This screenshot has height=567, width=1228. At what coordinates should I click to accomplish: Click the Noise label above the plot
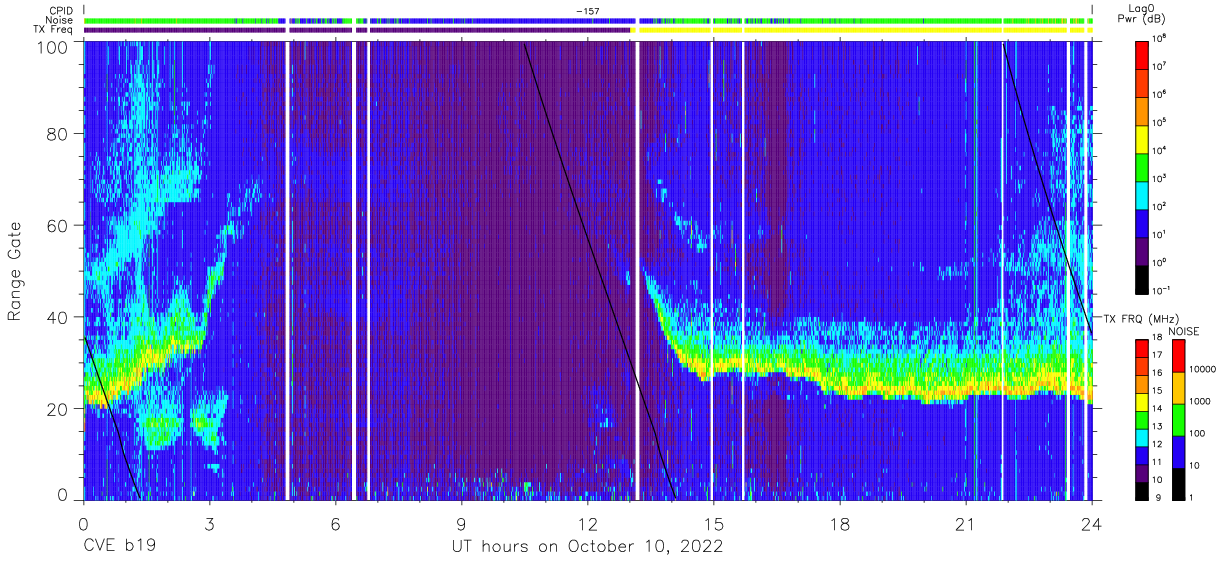pyautogui.click(x=59, y=20)
